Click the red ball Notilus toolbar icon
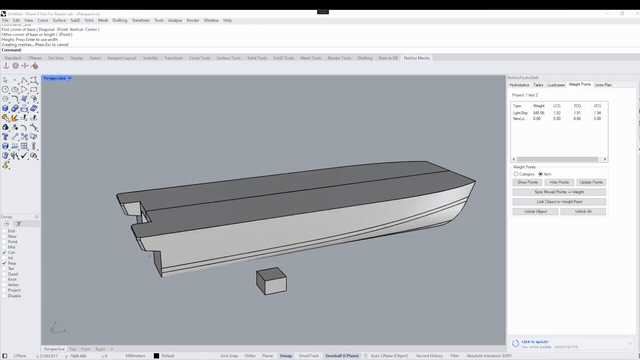Screen dimensions: 640x360 coord(35,66)
